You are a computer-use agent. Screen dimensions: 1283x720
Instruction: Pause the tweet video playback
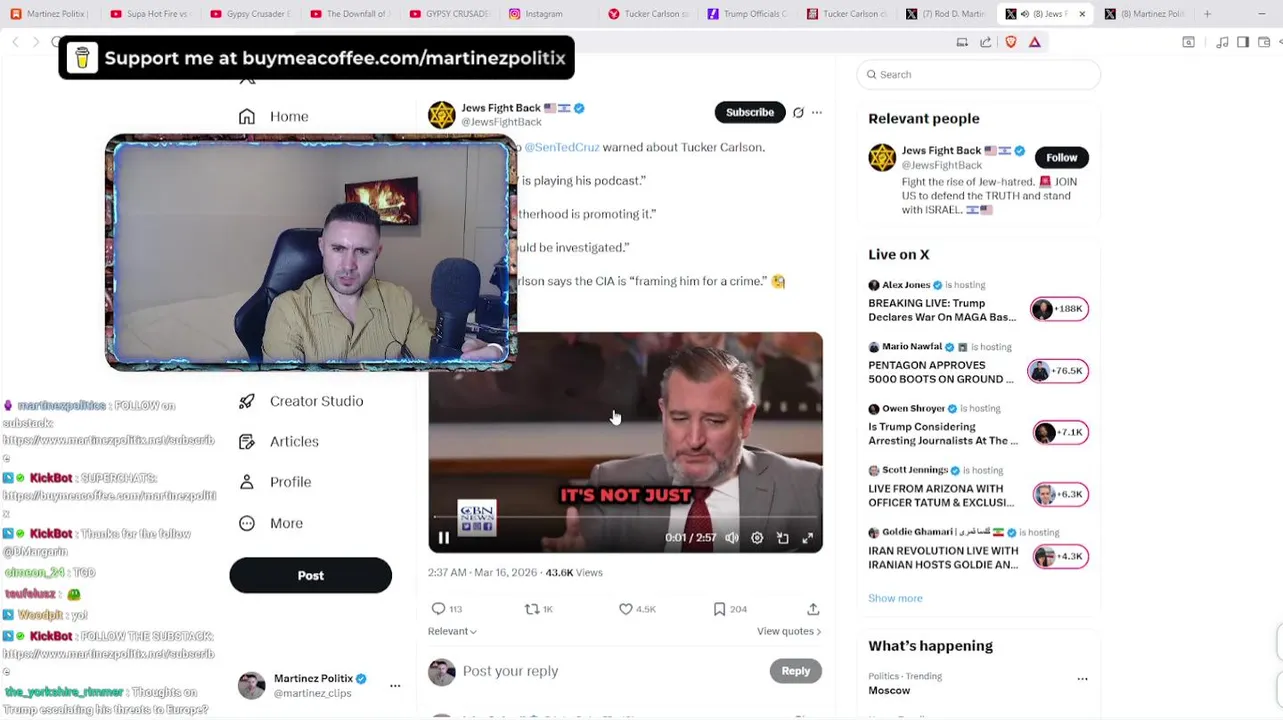(444, 538)
